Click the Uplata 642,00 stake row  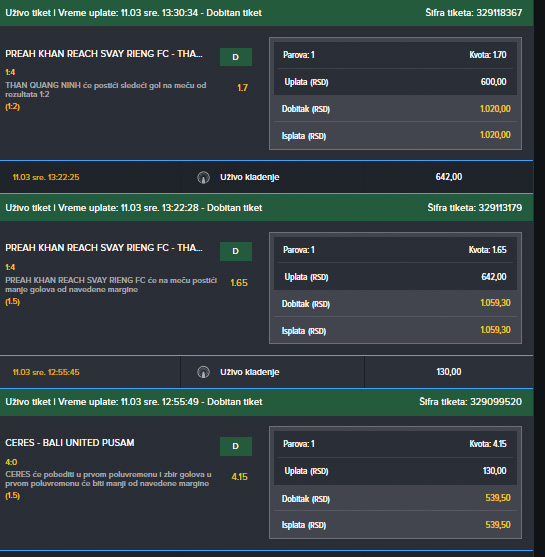point(395,277)
